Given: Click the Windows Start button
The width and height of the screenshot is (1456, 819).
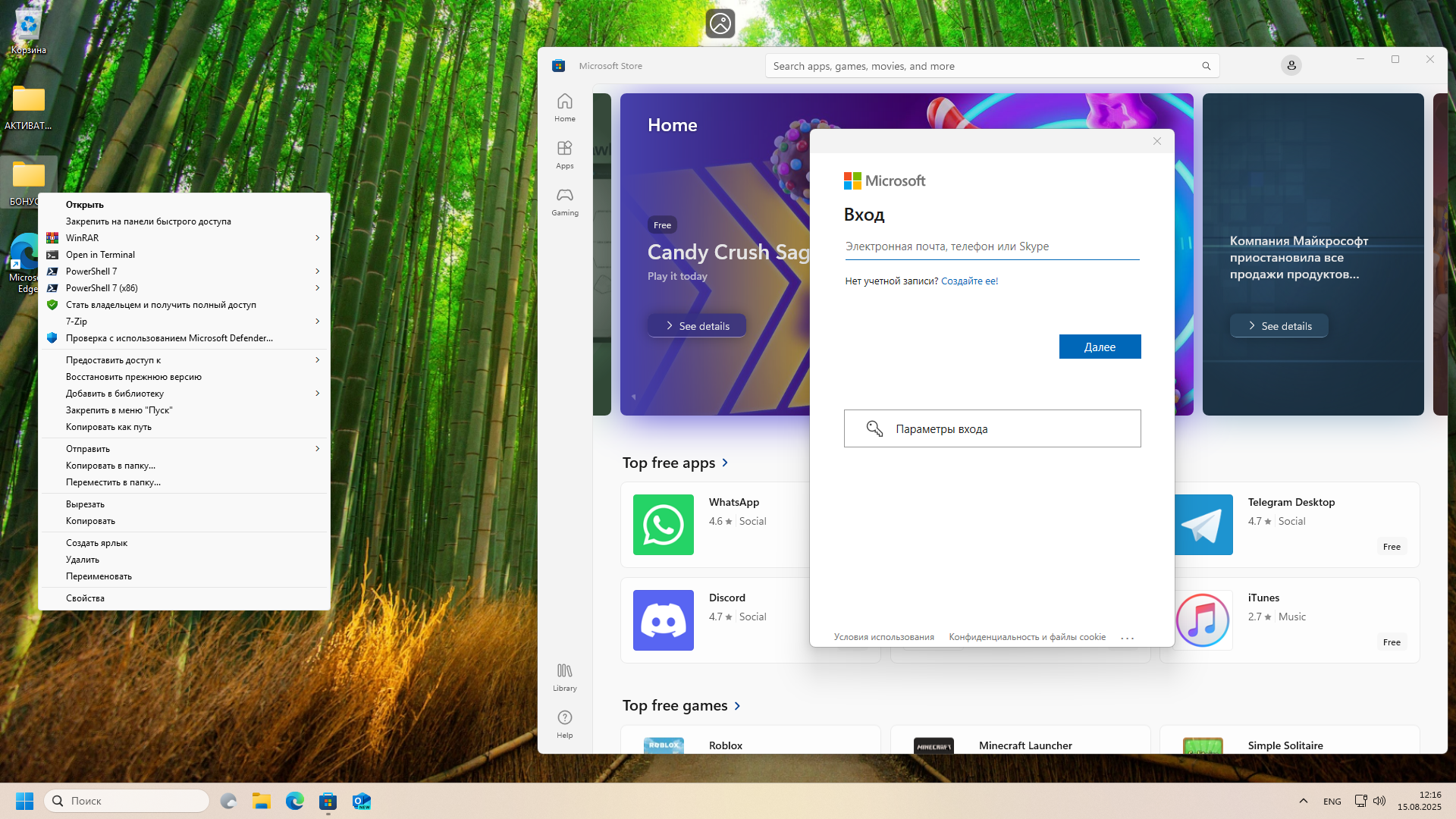Looking at the screenshot, I should coord(24,801).
